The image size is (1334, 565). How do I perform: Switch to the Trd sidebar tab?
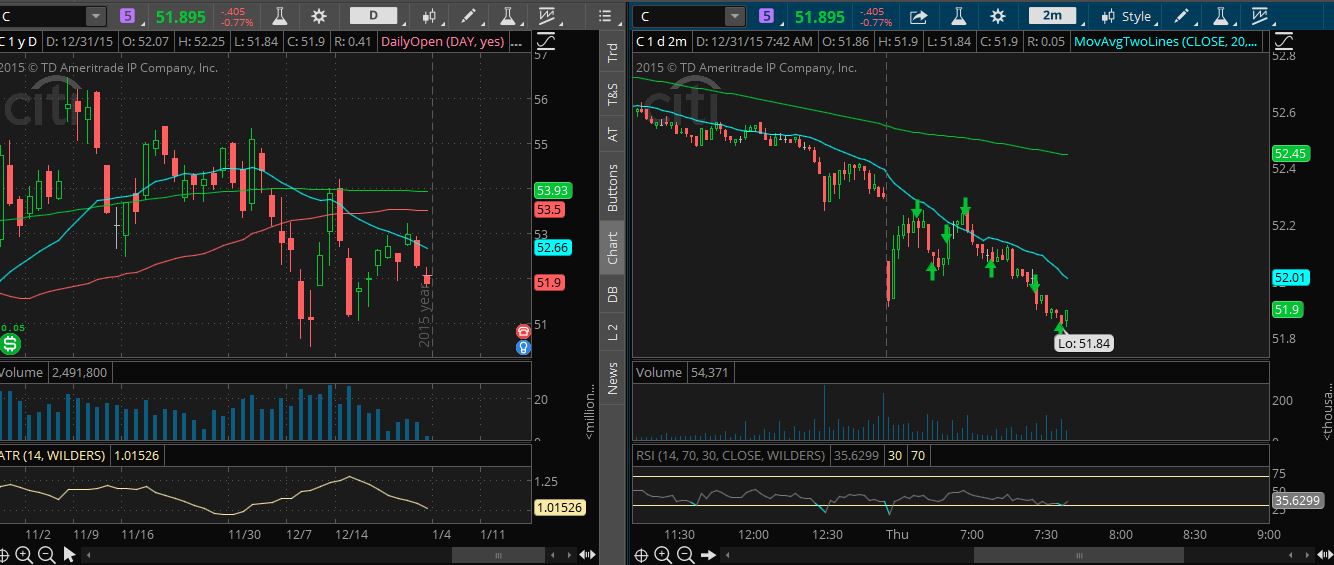pos(613,53)
